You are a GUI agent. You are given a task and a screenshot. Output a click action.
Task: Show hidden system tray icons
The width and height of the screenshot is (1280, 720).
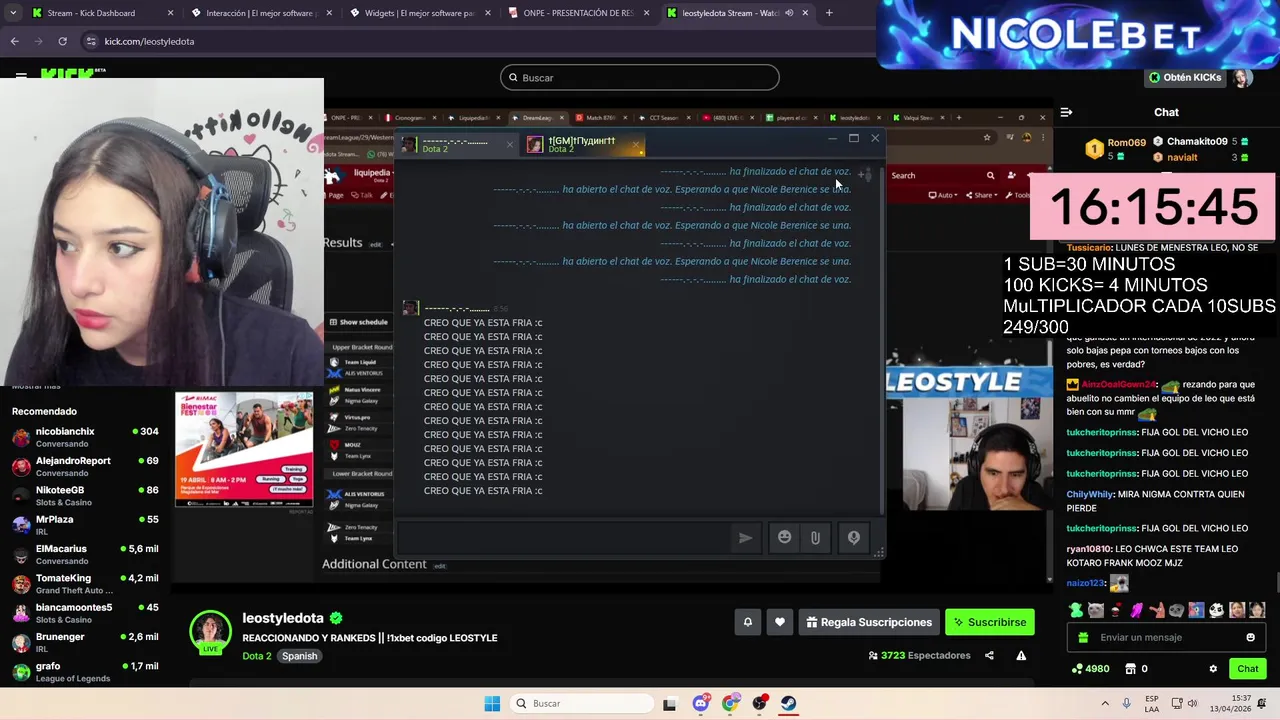point(1105,703)
